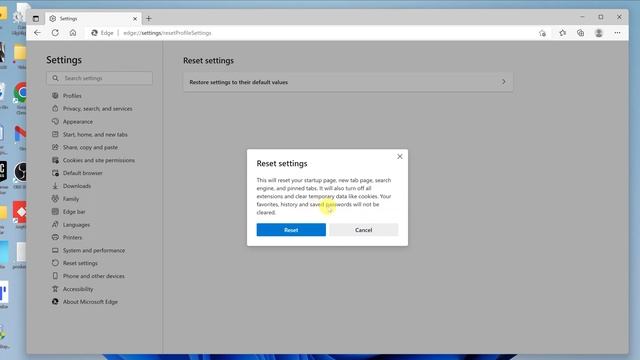Open Accessibility settings section
The height and width of the screenshot is (360, 640).
pyautogui.click(x=78, y=289)
